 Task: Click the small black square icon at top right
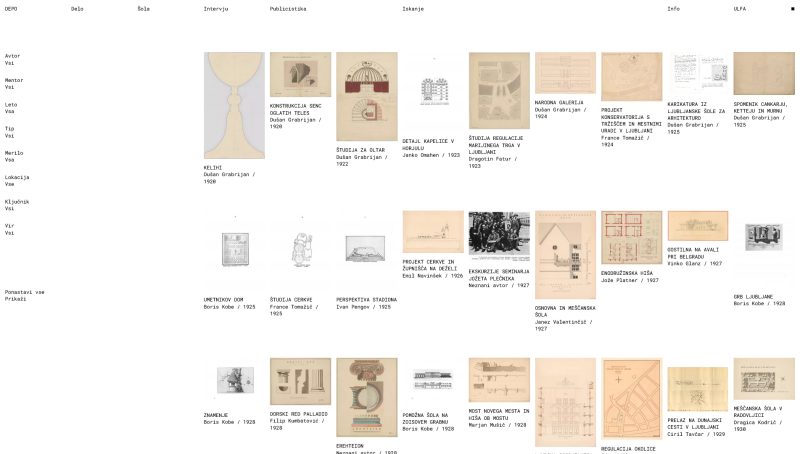[792, 9]
